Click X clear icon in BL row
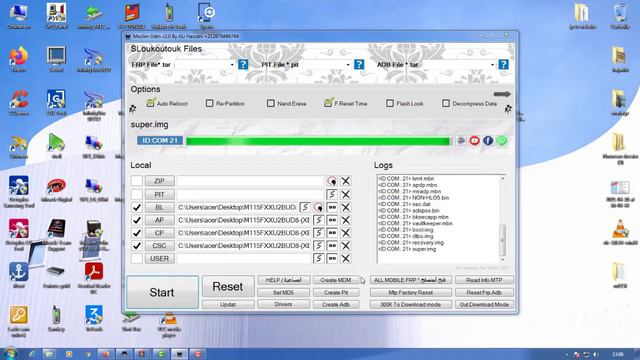The height and width of the screenshot is (360, 640). pyautogui.click(x=345, y=207)
